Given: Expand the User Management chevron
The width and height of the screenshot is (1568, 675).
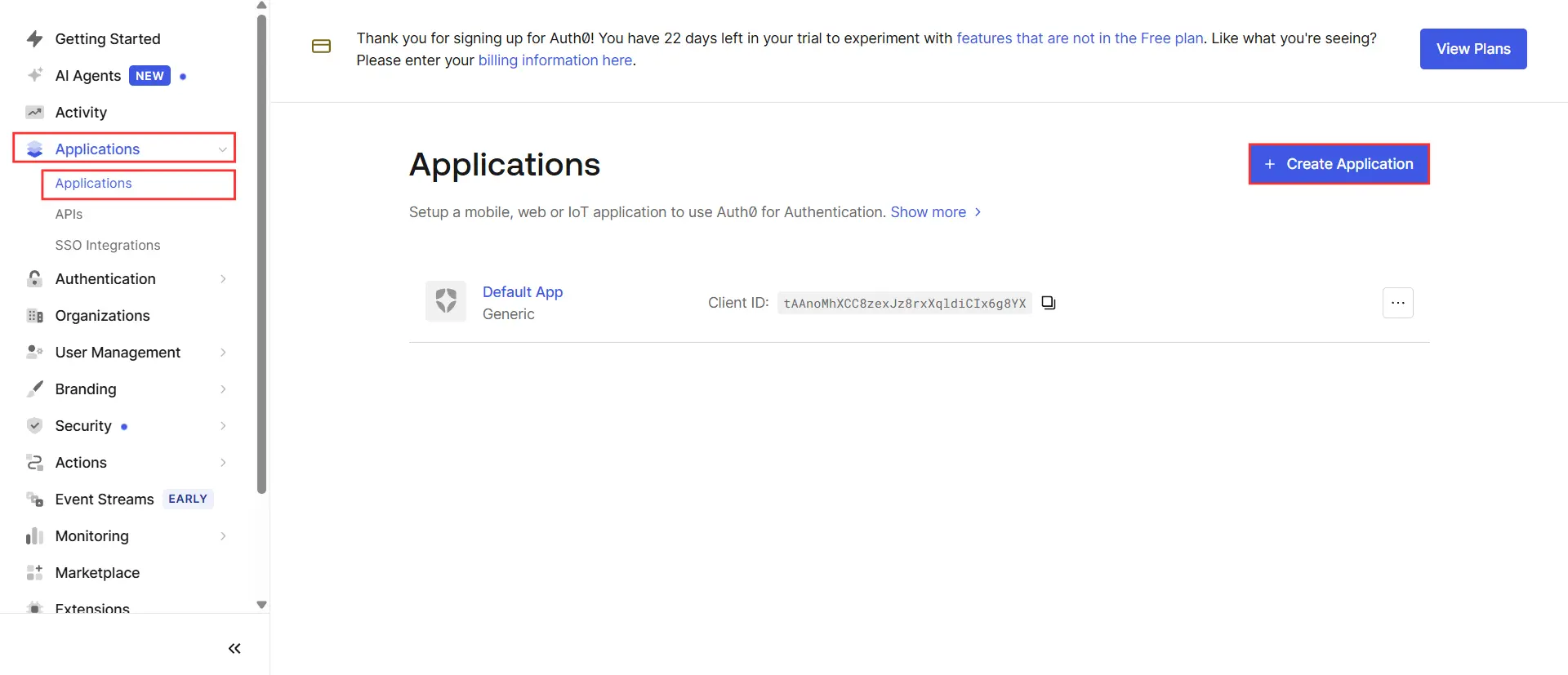Looking at the screenshot, I should click(x=223, y=353).
